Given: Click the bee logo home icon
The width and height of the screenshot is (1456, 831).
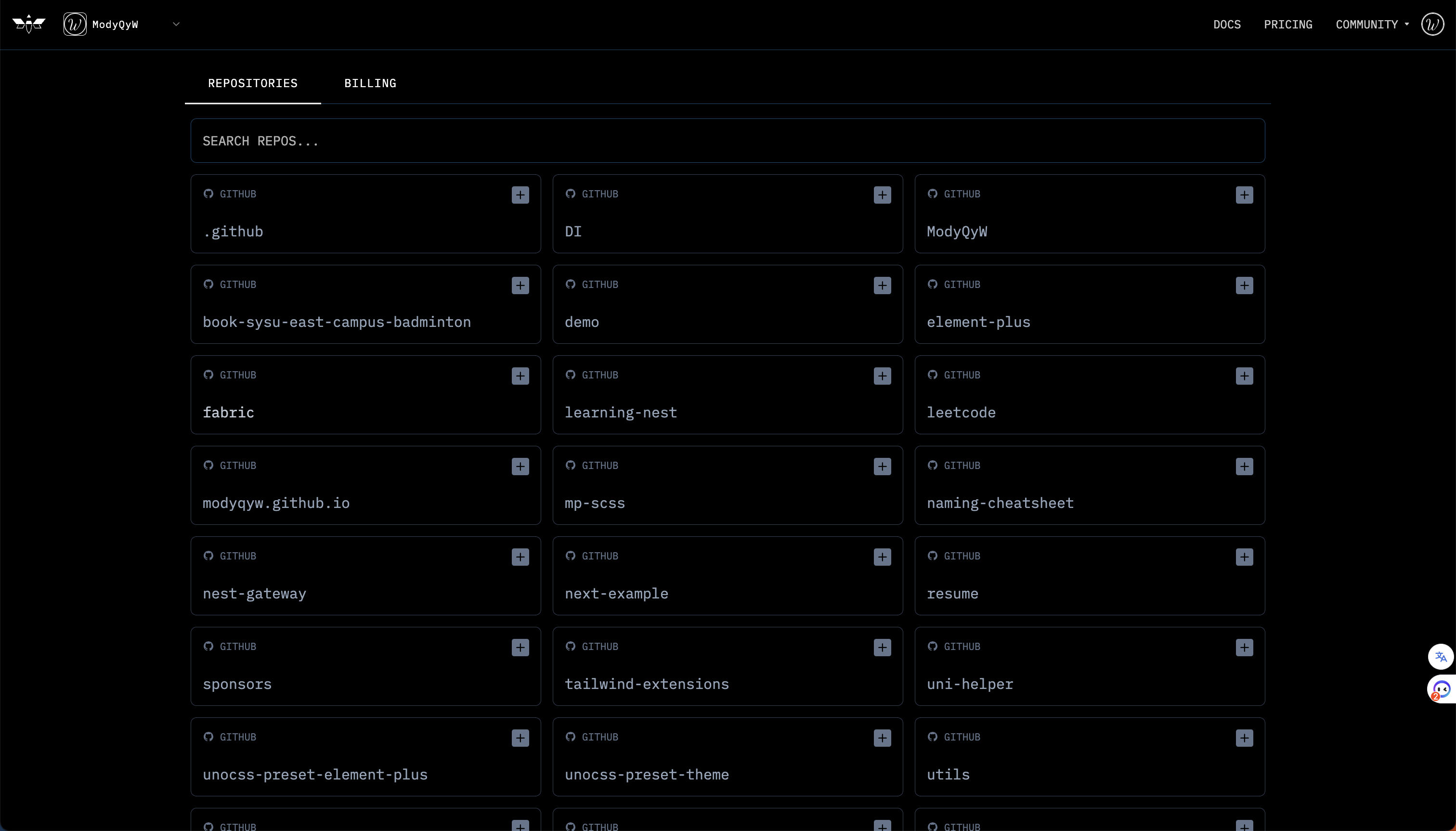Looking at the screenshot, I should (x=28, y=24).
